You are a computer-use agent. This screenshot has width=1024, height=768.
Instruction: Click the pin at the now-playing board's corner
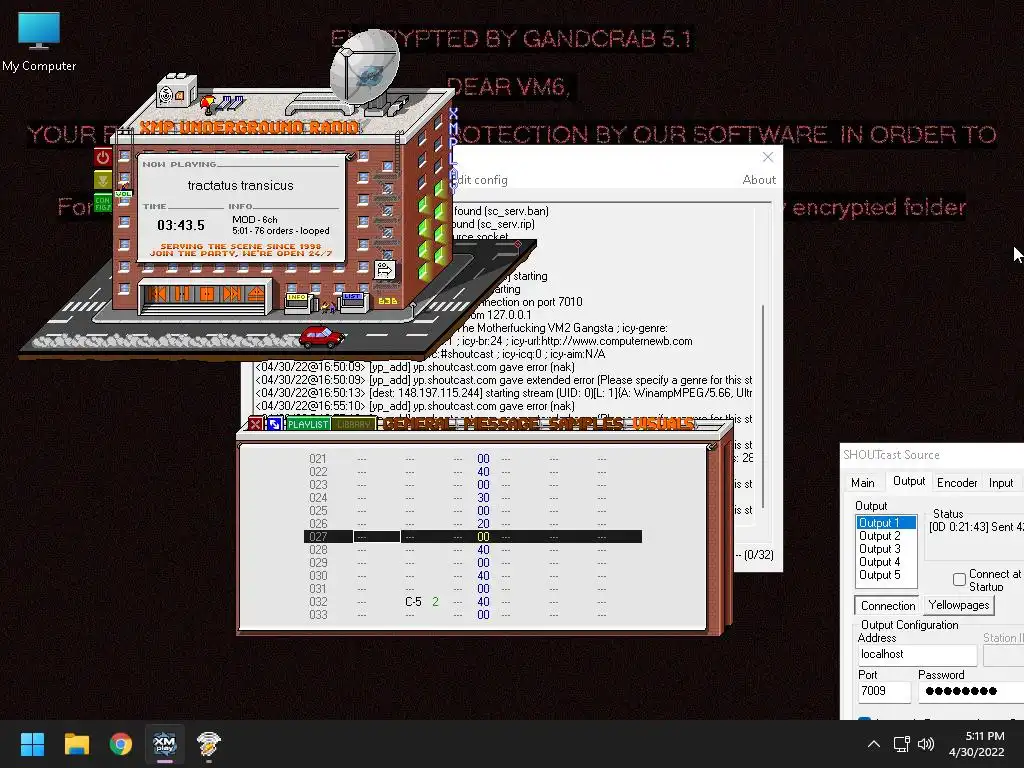click(351, 156)
